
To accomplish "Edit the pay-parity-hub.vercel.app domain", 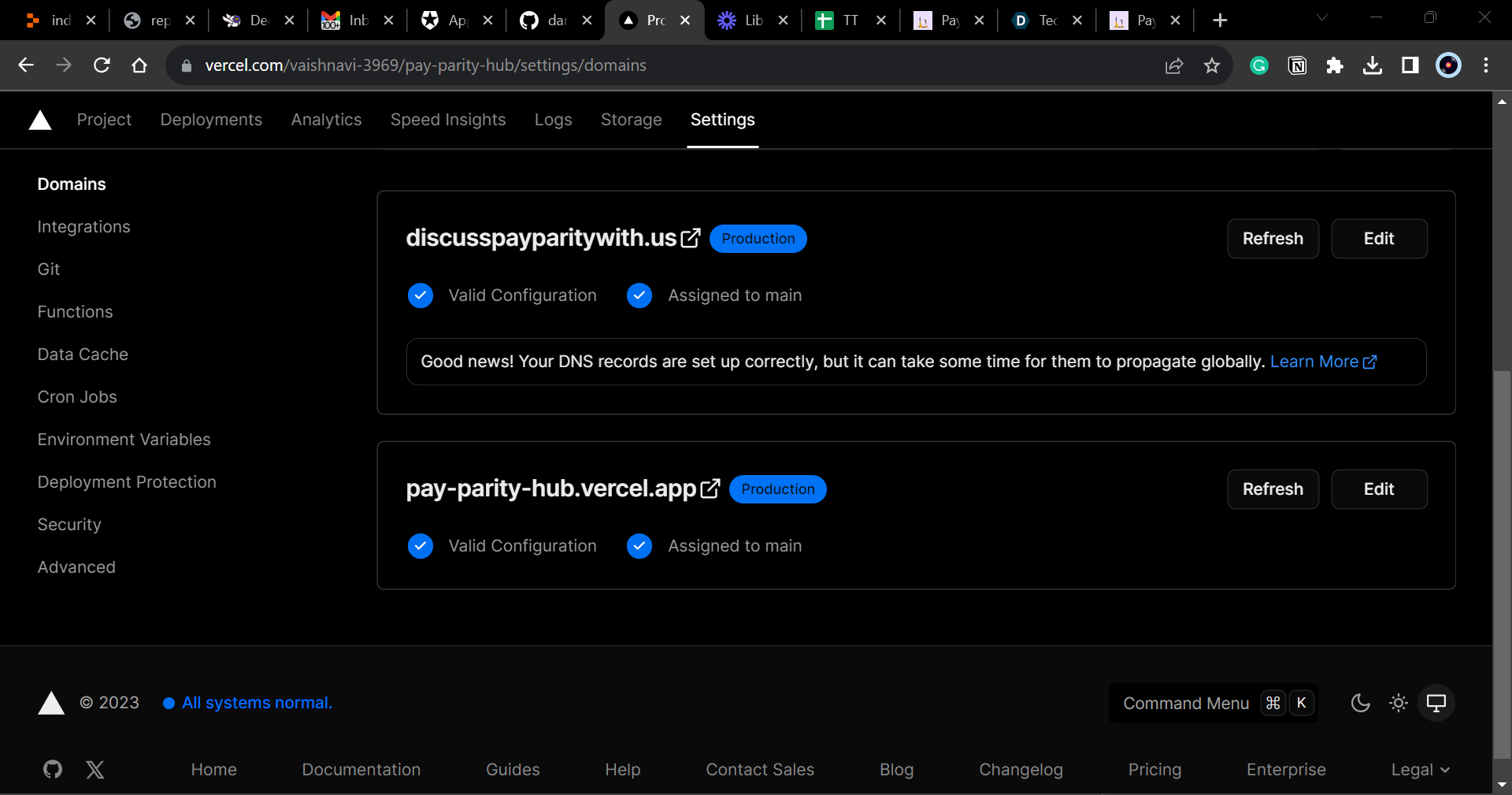I will [1379, 489].
